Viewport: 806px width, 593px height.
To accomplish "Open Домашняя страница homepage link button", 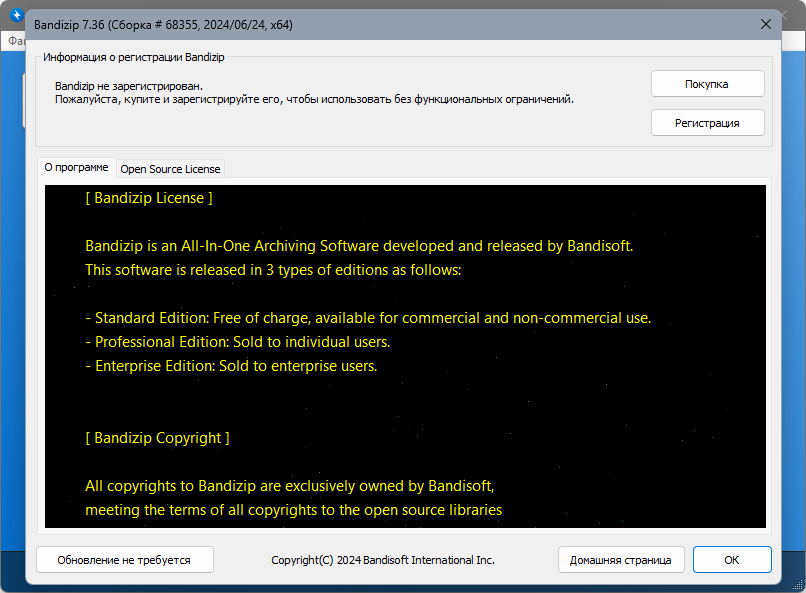I will (x=621, y=560).
